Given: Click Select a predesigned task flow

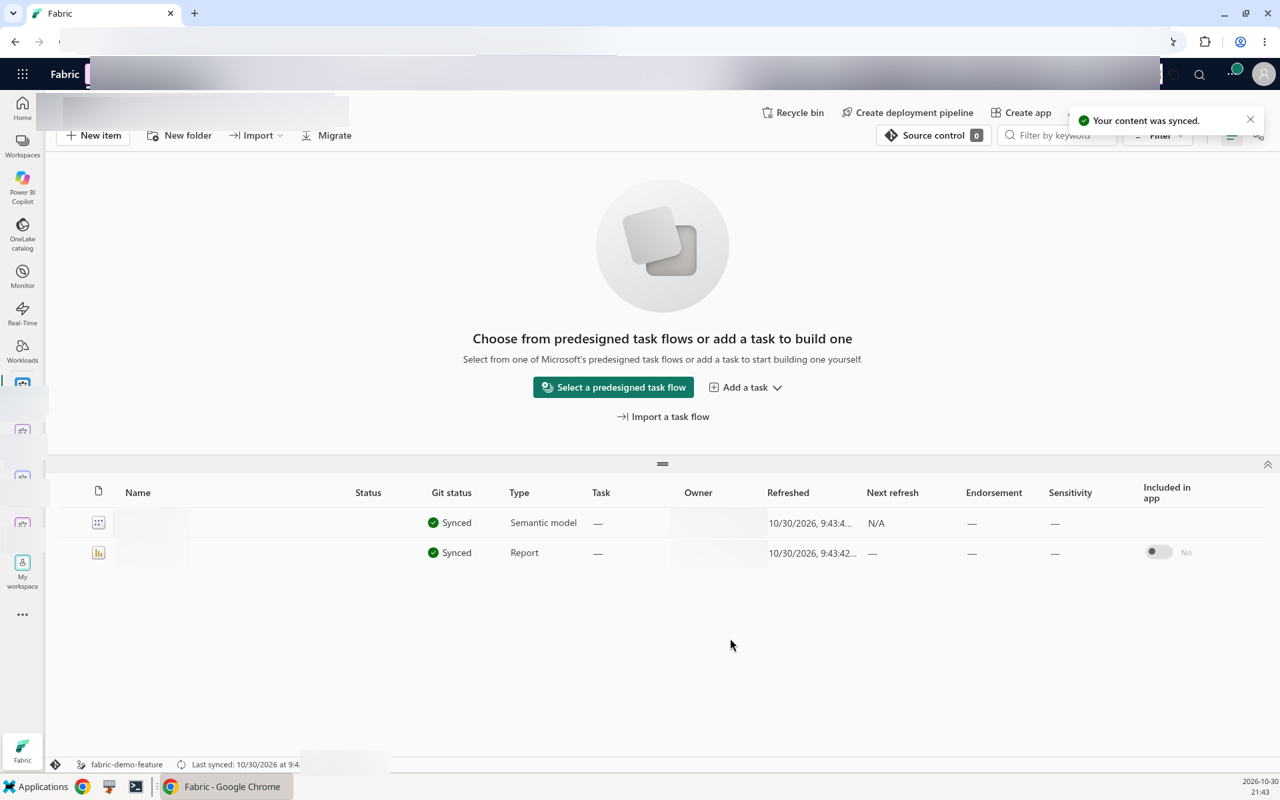Looking at the screenshot, I should tap(614, 387).
